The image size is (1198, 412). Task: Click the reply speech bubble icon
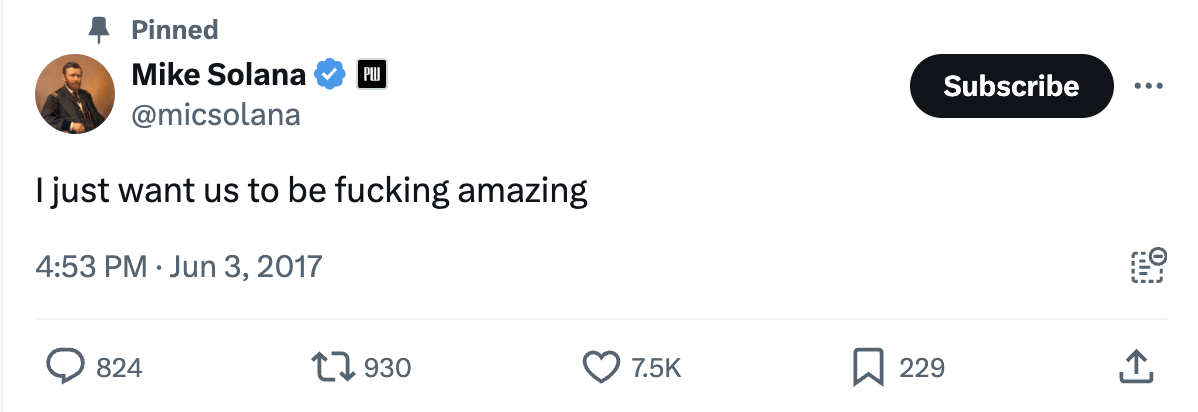(67, 368)
